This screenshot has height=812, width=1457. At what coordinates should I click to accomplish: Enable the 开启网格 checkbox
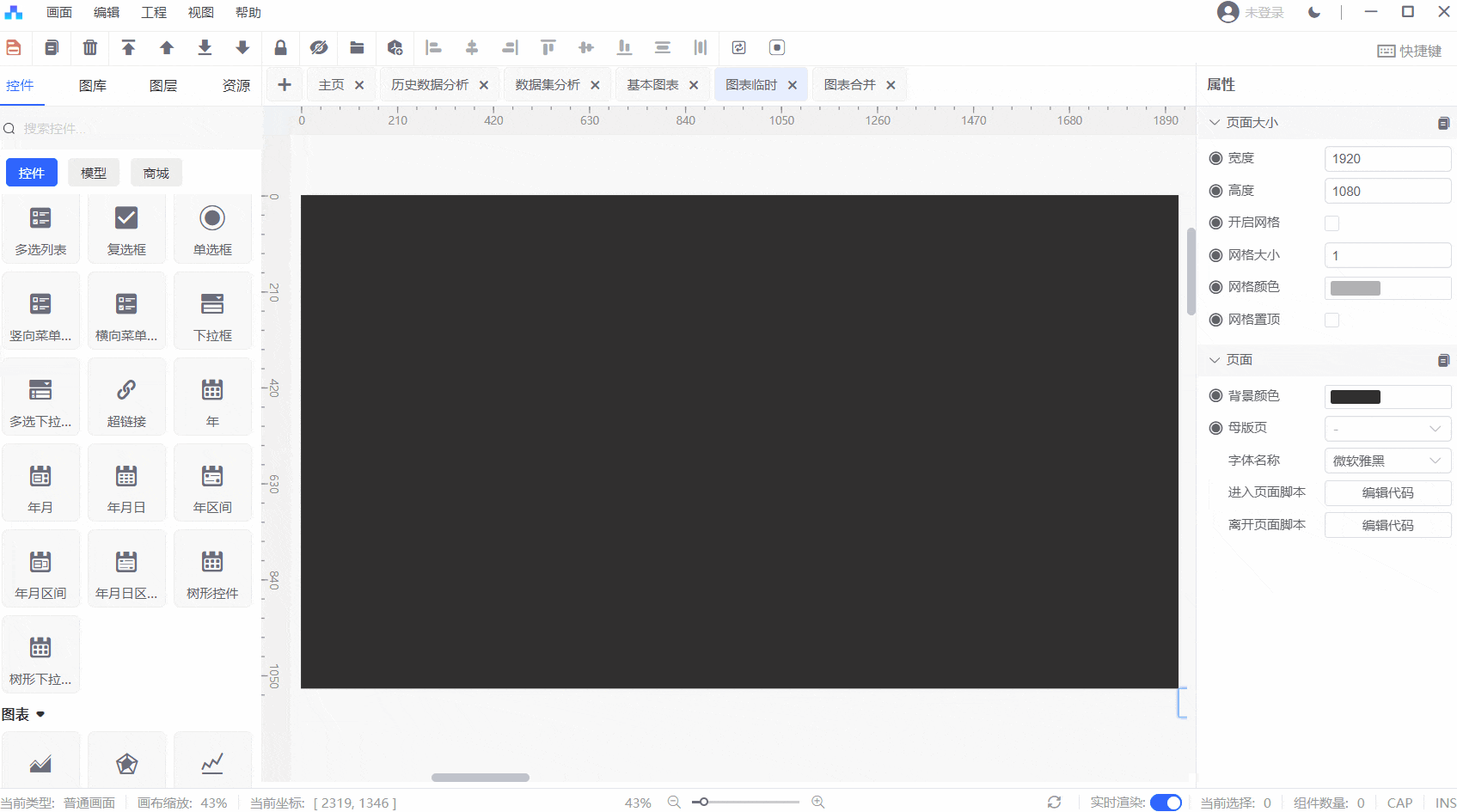point(1332,223)
